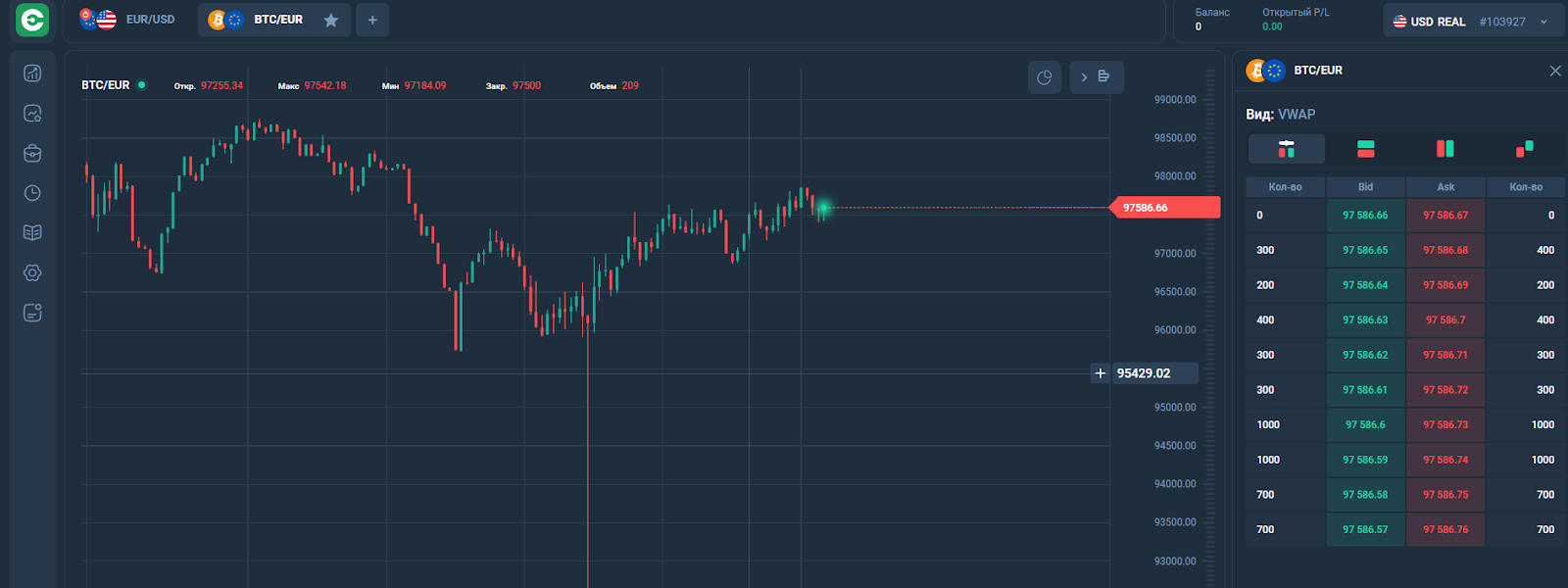The height and width of the screenshot is (588, 1568).
Task: Click the green platform logo
Action: pyautogui.click(x=32, y=21)
